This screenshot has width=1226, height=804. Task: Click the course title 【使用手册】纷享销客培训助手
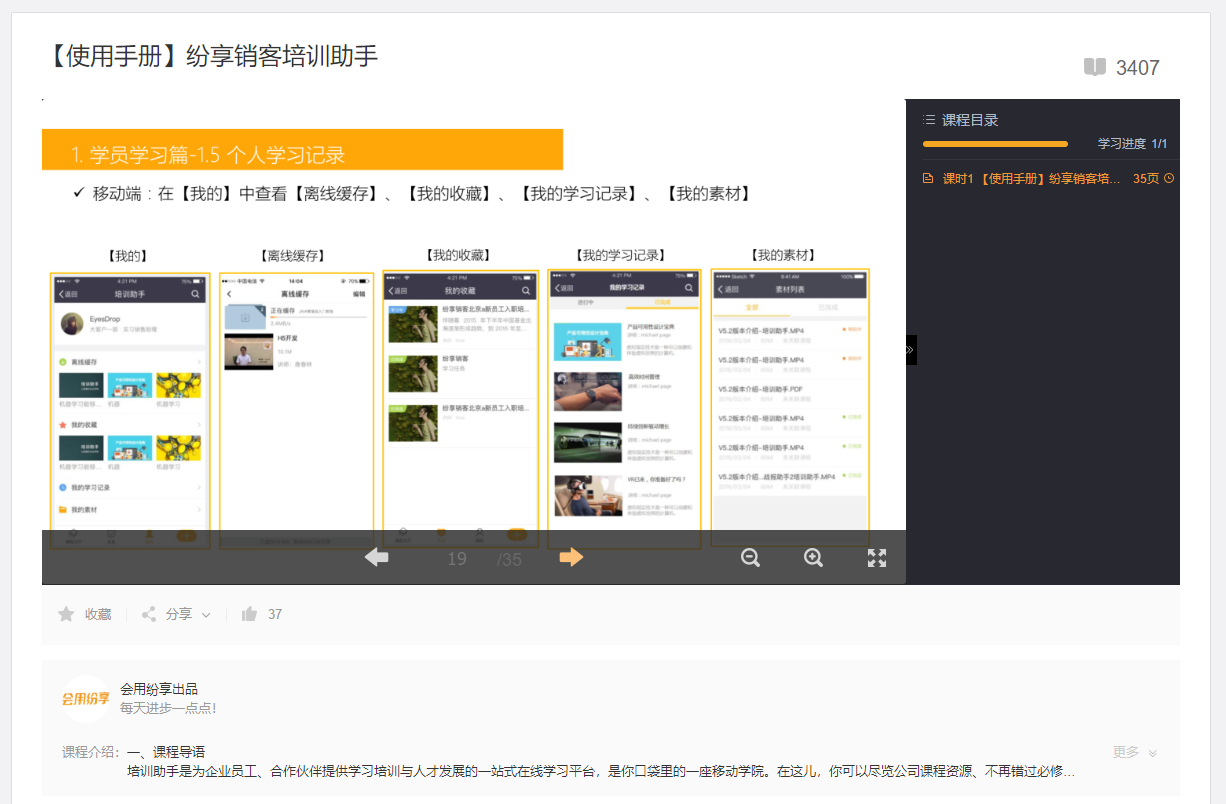(210, 55)
